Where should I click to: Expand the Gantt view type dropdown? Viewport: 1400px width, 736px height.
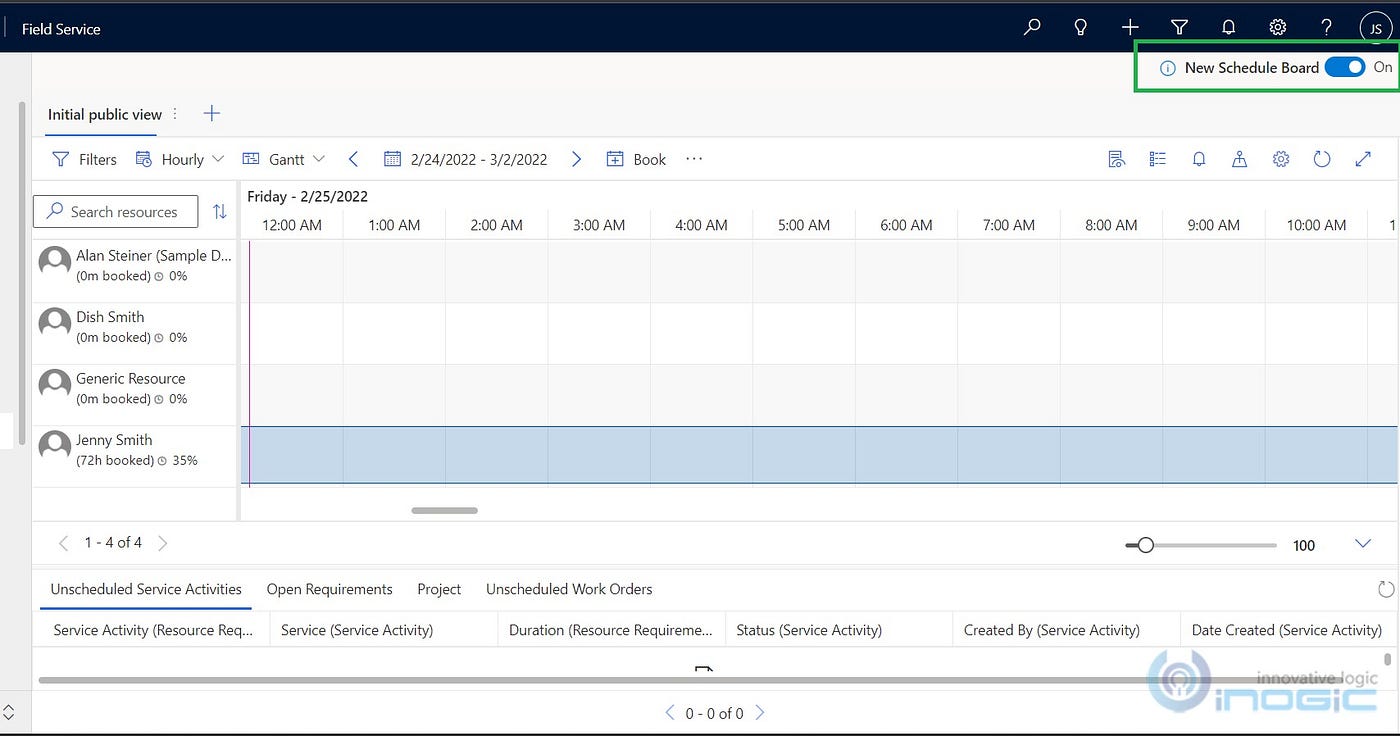coord(284,159)
